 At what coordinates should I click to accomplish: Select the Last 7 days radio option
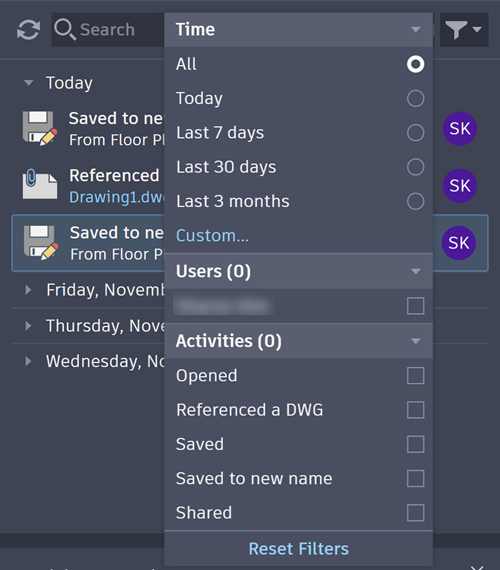[x=415, y=133]
